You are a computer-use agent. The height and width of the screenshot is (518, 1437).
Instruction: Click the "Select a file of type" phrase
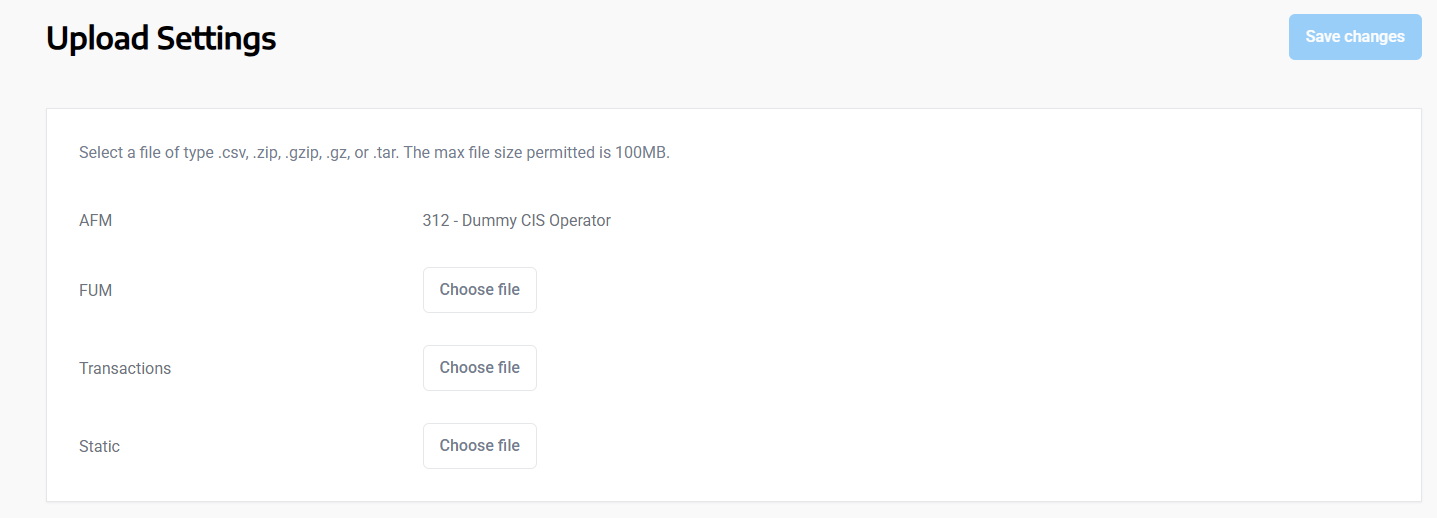[146, 154]
